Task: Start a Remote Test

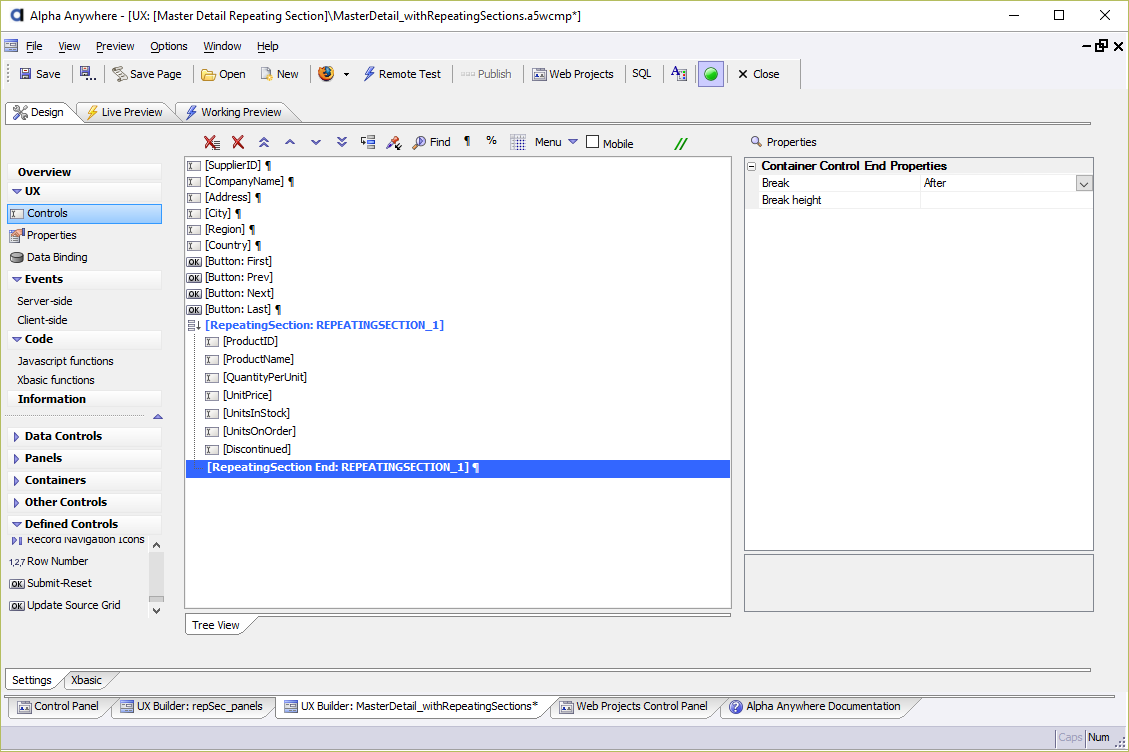Action: (x=402, y=74)
